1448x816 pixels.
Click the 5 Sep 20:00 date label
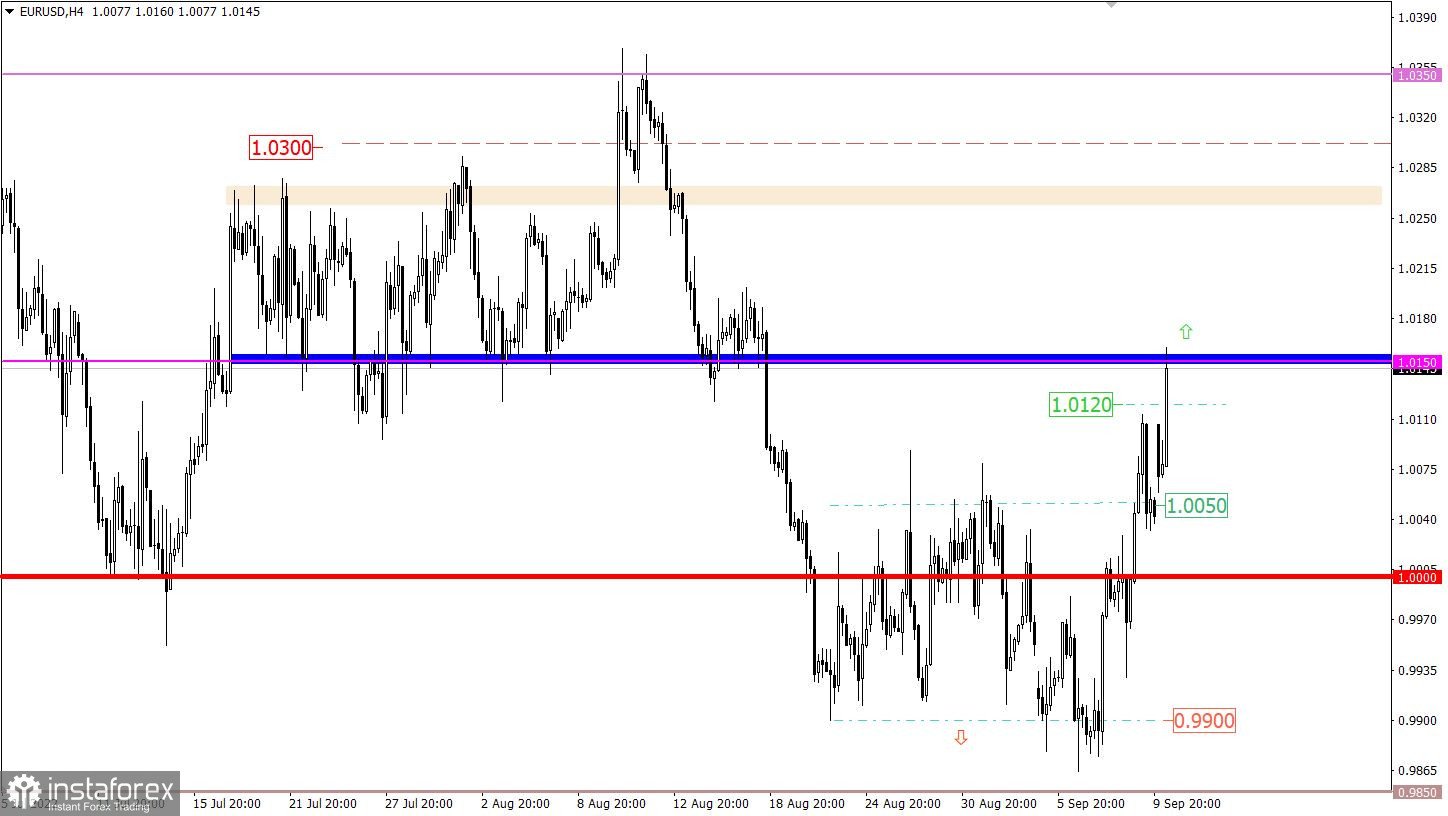1089,803
